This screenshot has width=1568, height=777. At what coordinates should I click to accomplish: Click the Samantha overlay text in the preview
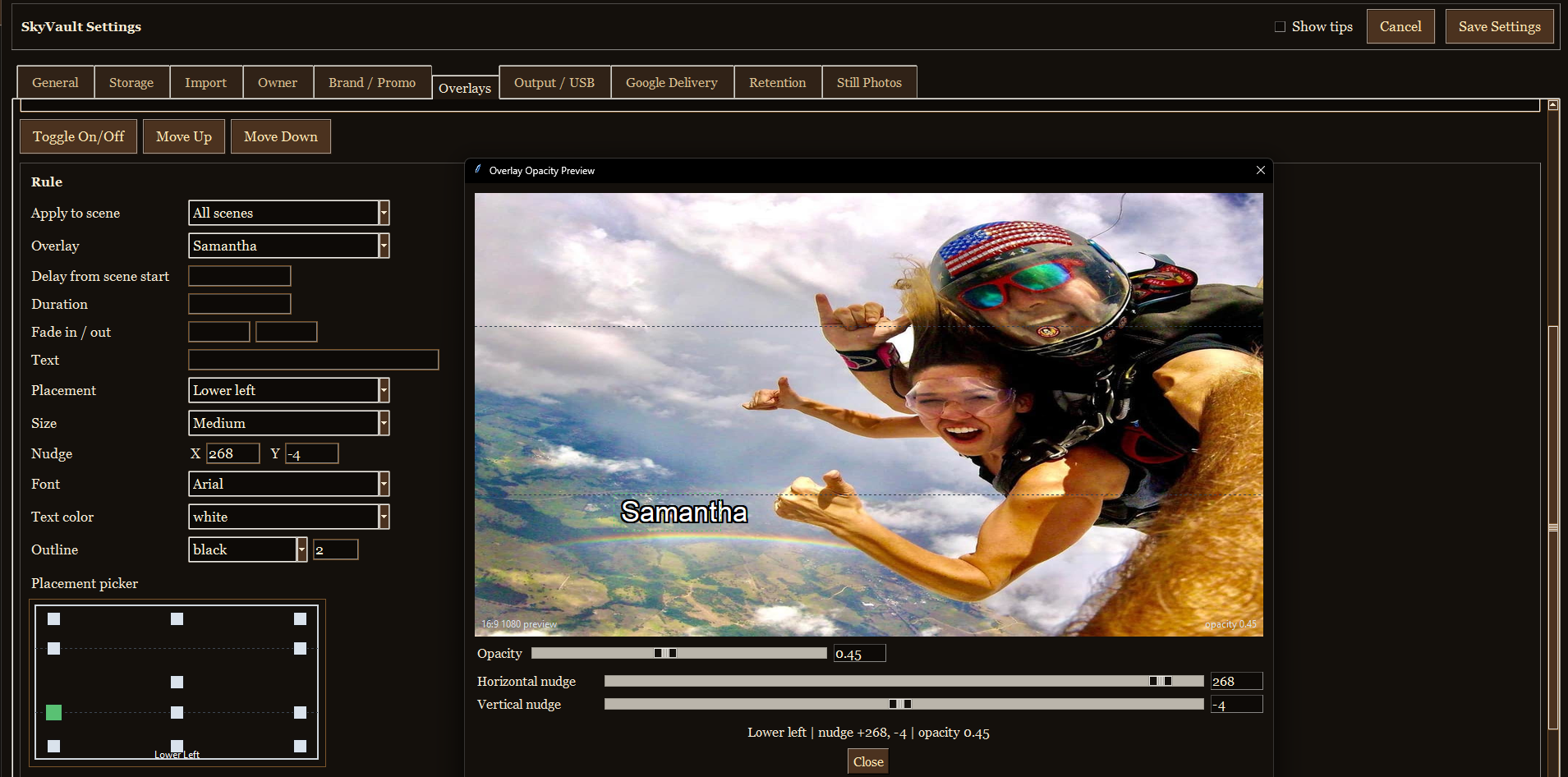[x=684, y=512]
